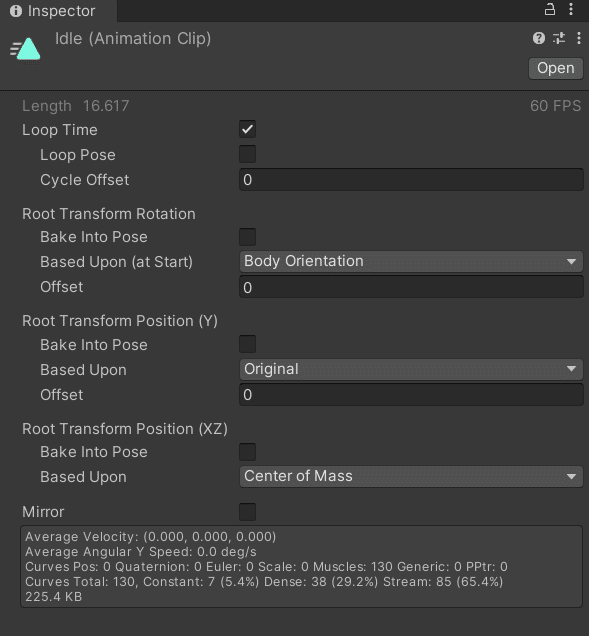Click the Root Transform Rotation Offset field

[411, 287]
